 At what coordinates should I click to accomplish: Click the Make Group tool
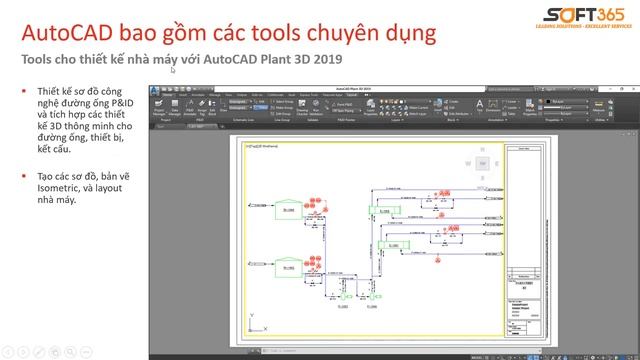coord(282,108)
